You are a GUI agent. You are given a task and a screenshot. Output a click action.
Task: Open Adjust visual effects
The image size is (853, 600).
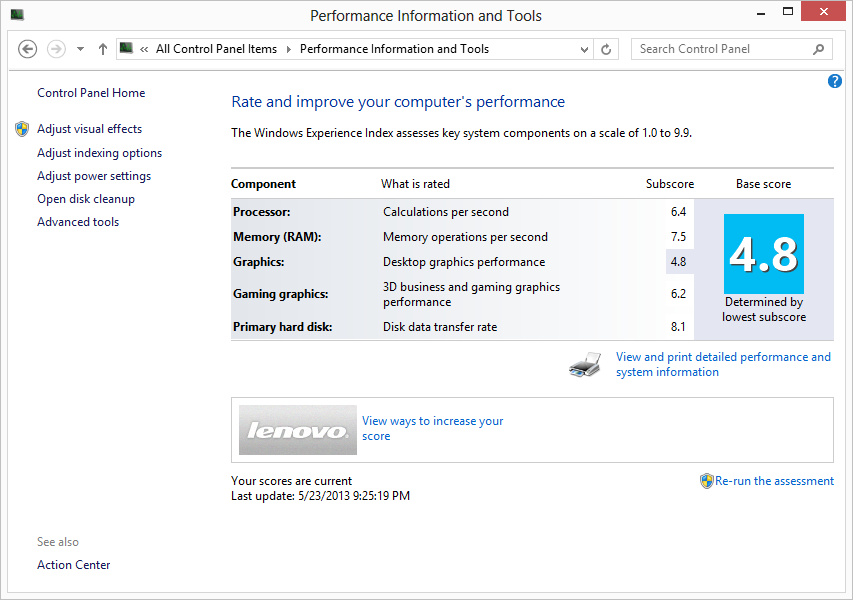(89, 129)
